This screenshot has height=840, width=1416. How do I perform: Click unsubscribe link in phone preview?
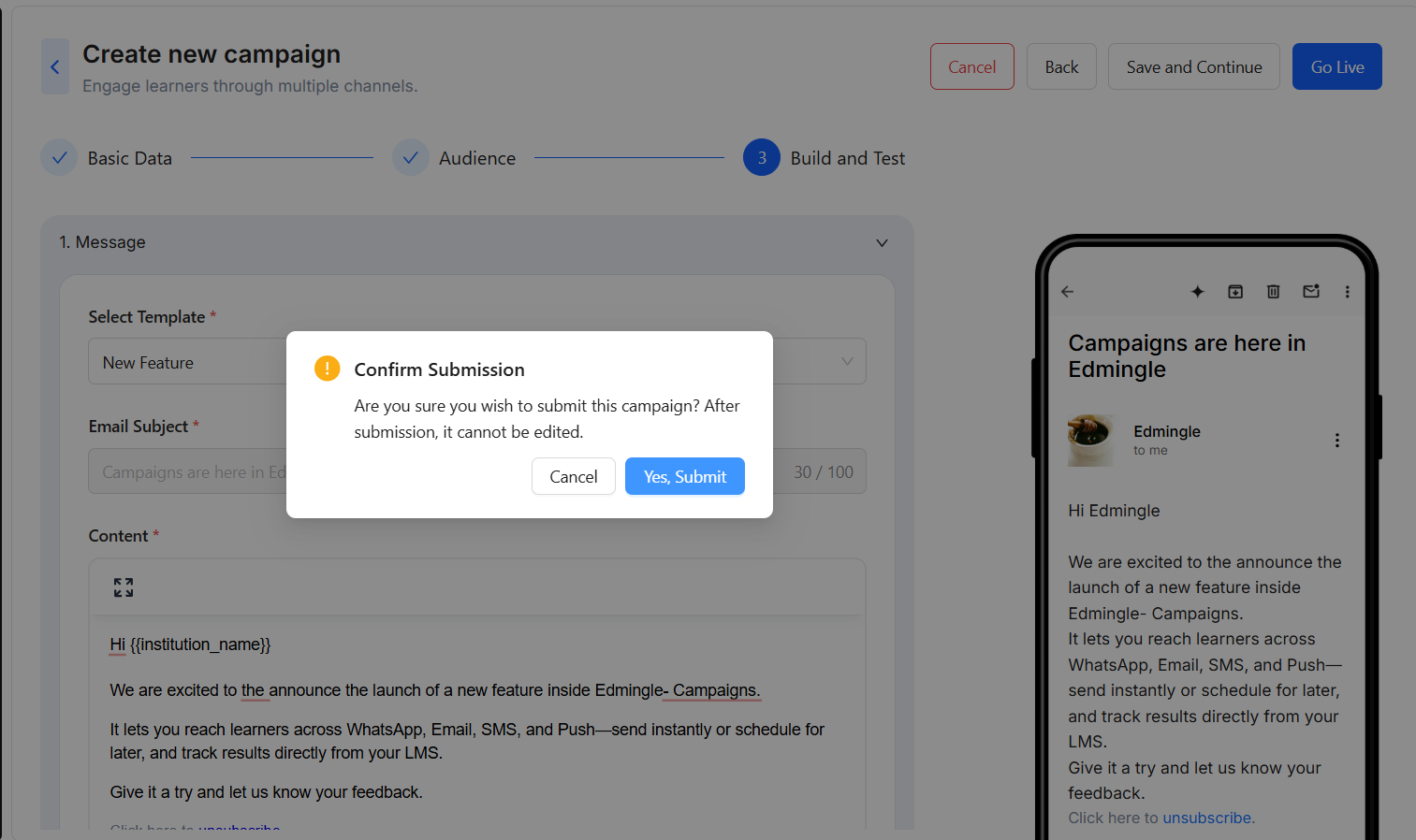[1208, 818]
